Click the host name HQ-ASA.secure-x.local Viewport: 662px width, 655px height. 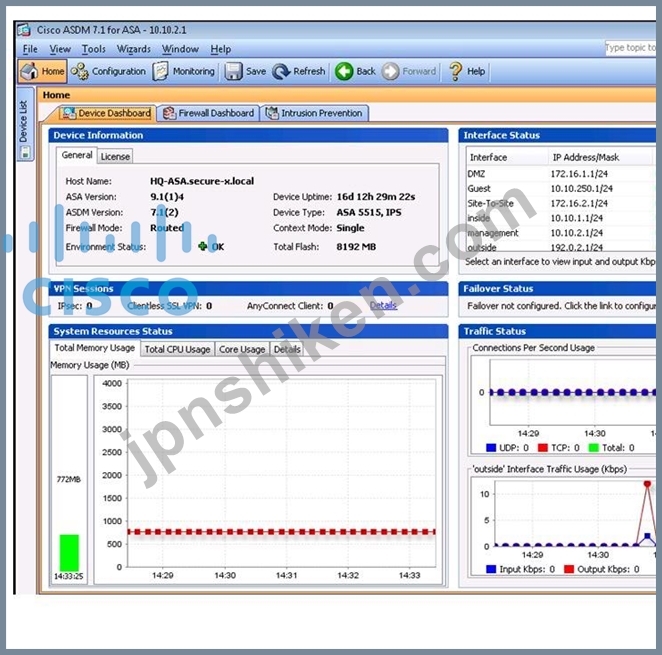pyautogui.click(x=202, y=181)
